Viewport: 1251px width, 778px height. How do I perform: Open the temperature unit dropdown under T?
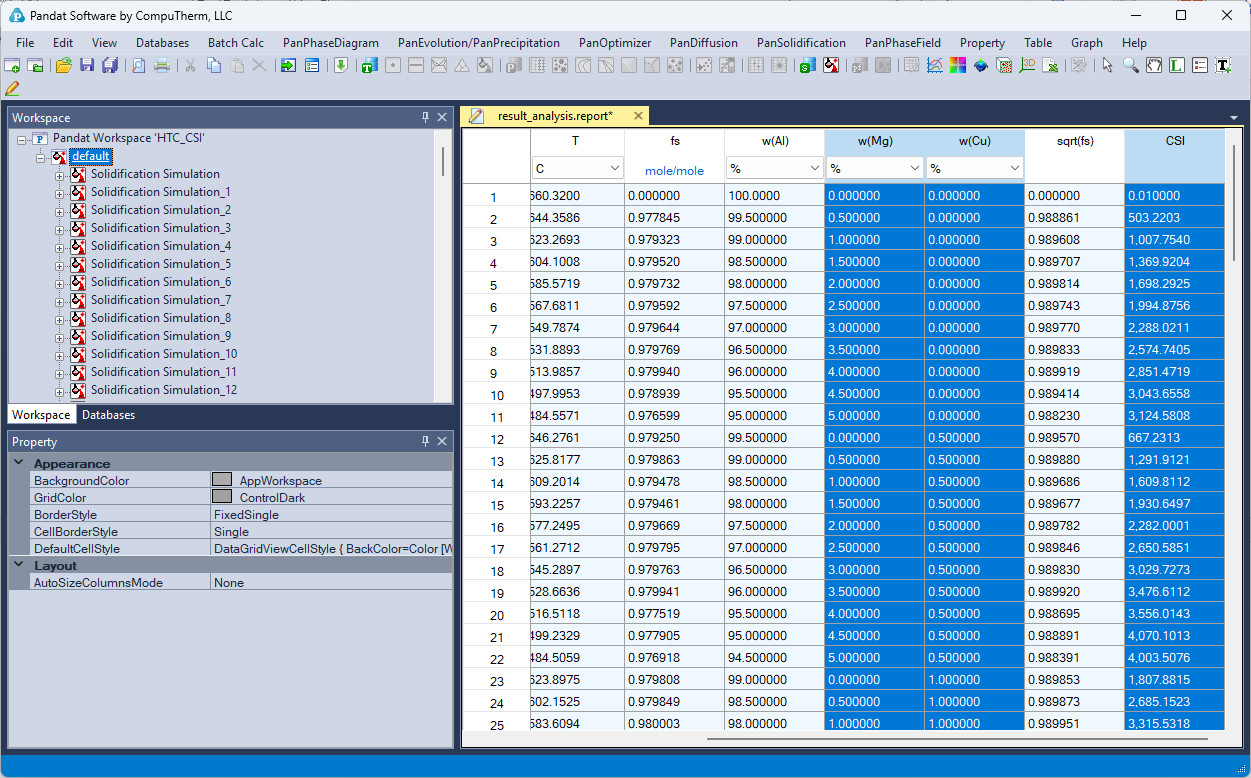614,169
